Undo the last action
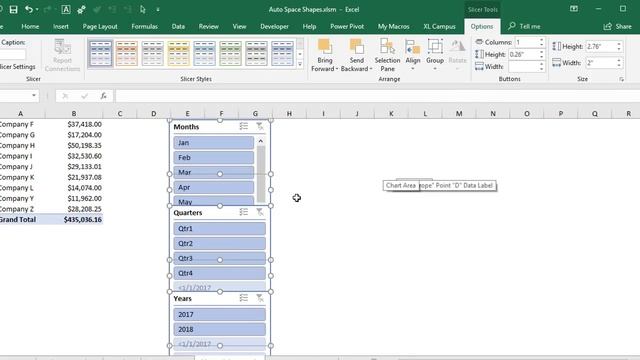Viewport: 640px width, 360px height. 29,9
